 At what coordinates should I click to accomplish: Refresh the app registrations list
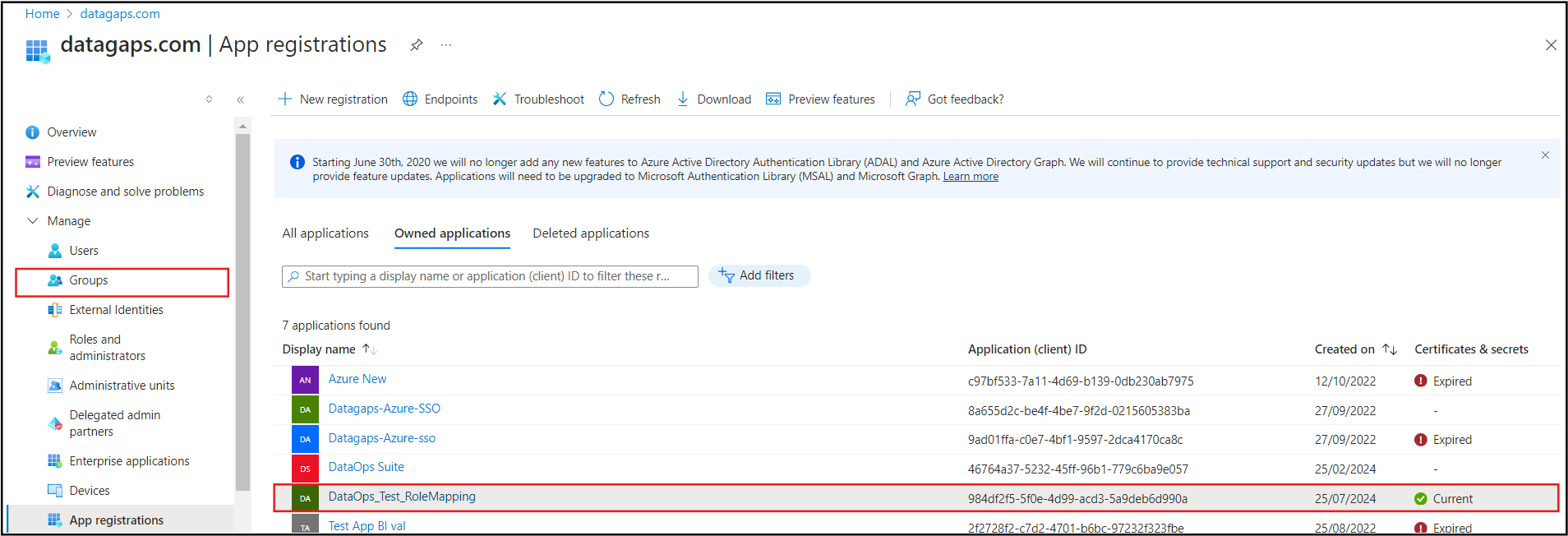[630, 99]
